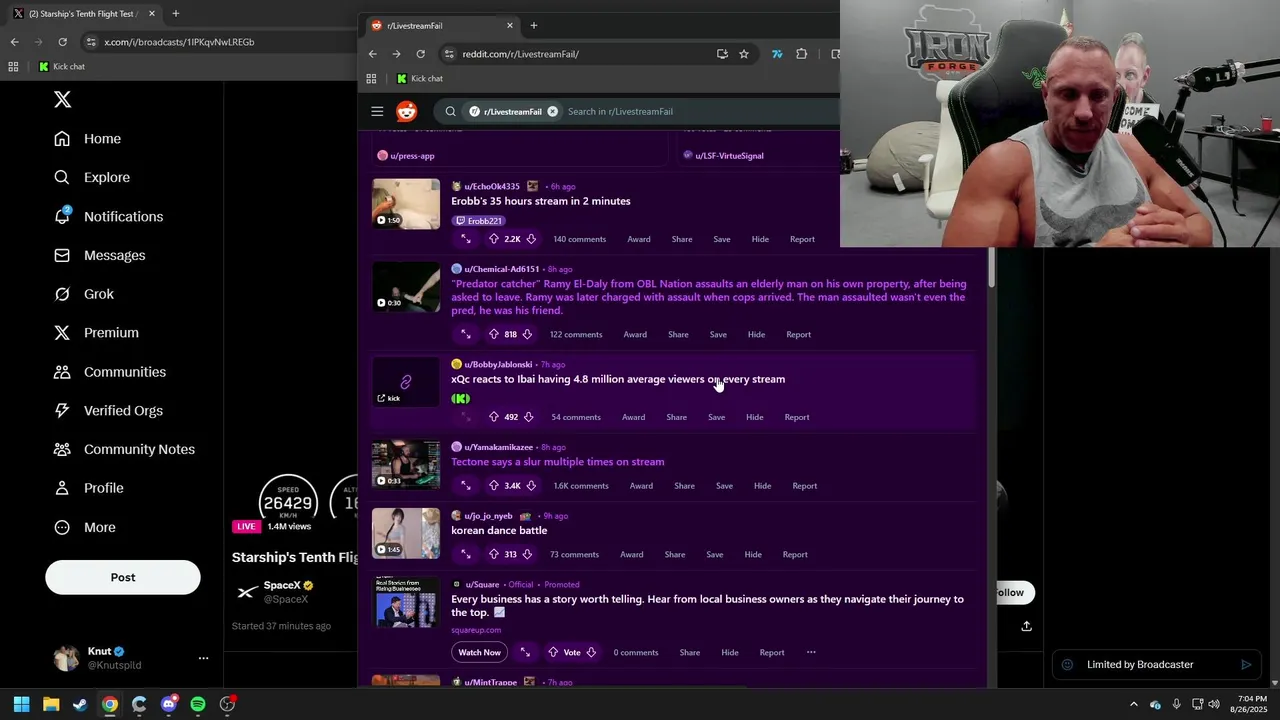Expand the Erobb 35 hours post preview
The height and width of the screenshot is (720, 1280).
click(x=466, y=239)
